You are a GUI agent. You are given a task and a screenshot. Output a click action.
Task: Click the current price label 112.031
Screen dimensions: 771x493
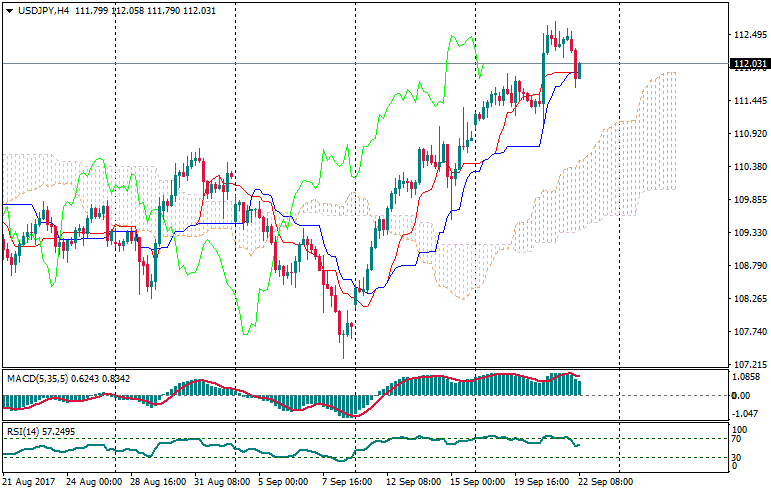pos(749,64)
